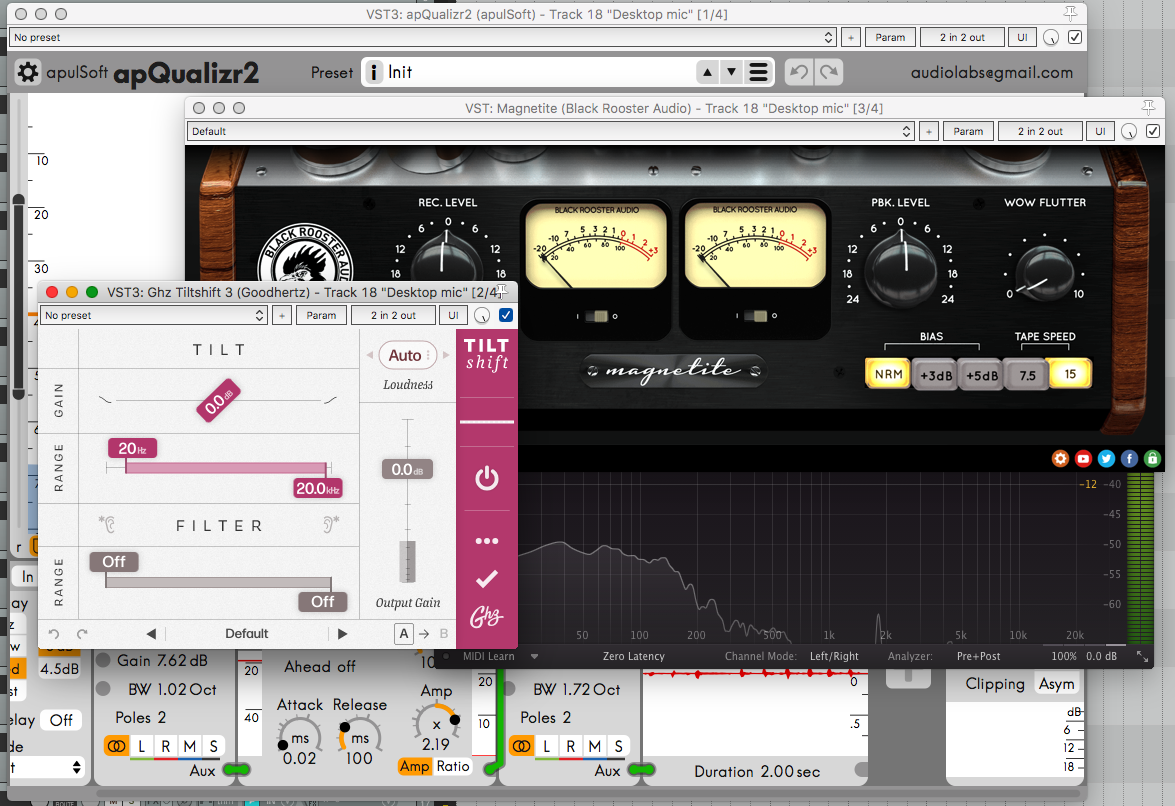
Task: Toggle the checkbox beside UI in Magnetite header
Action: pyautogui.click(x=1152, y=130)
